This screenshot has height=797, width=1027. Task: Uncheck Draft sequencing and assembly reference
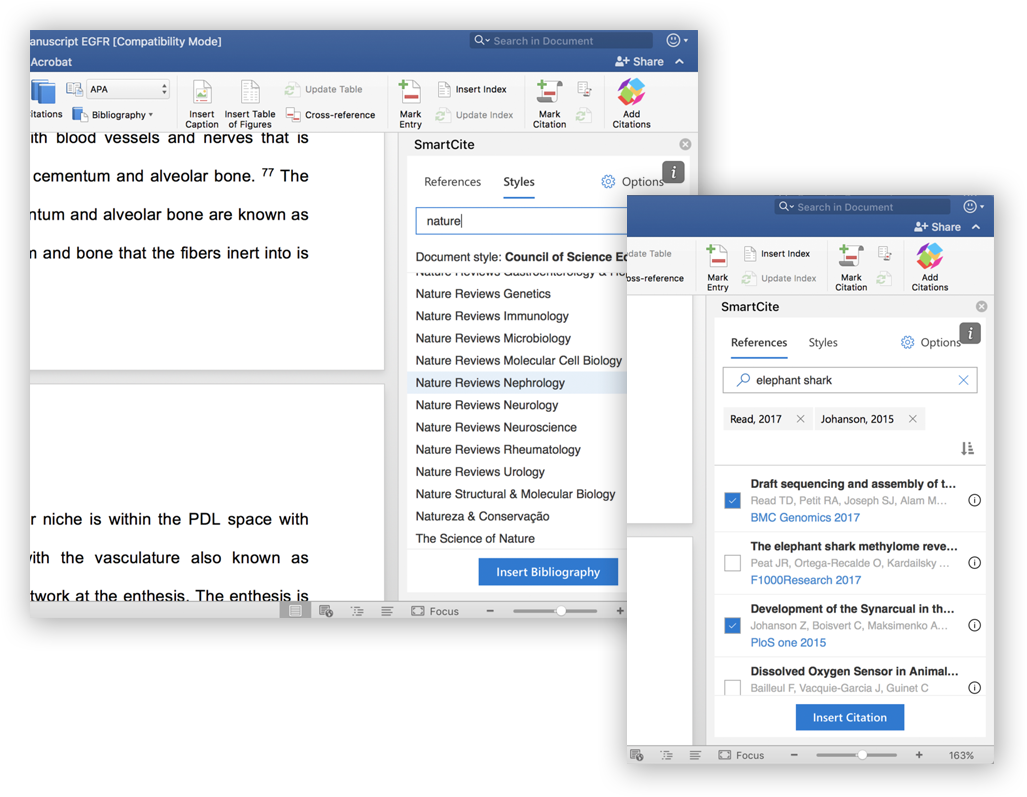tap(732, 500)
